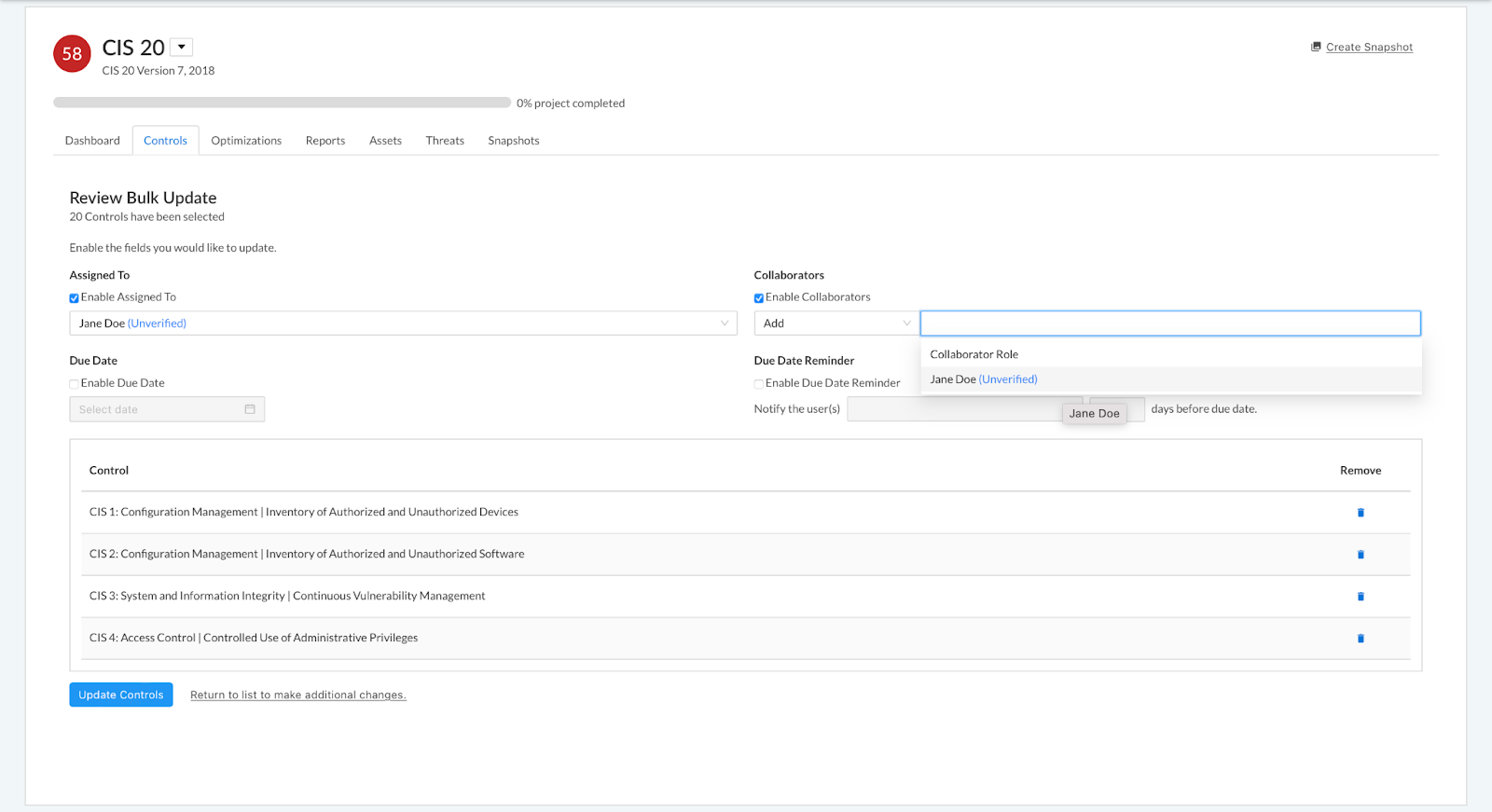The height and width of the screenshot is (812, 1492).
Task: Open the Add collaborators action dropdown
Action: tap(836, 323)
